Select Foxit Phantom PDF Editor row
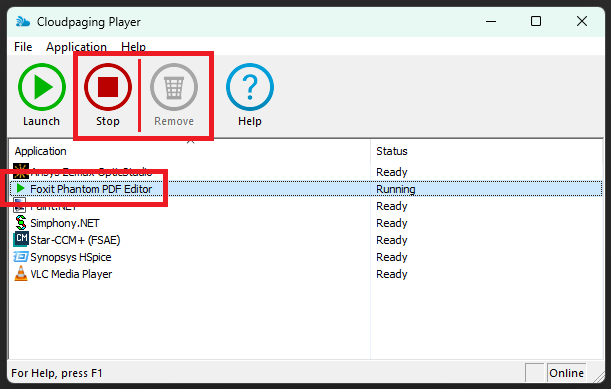611x389 pixels. [306, 189]
